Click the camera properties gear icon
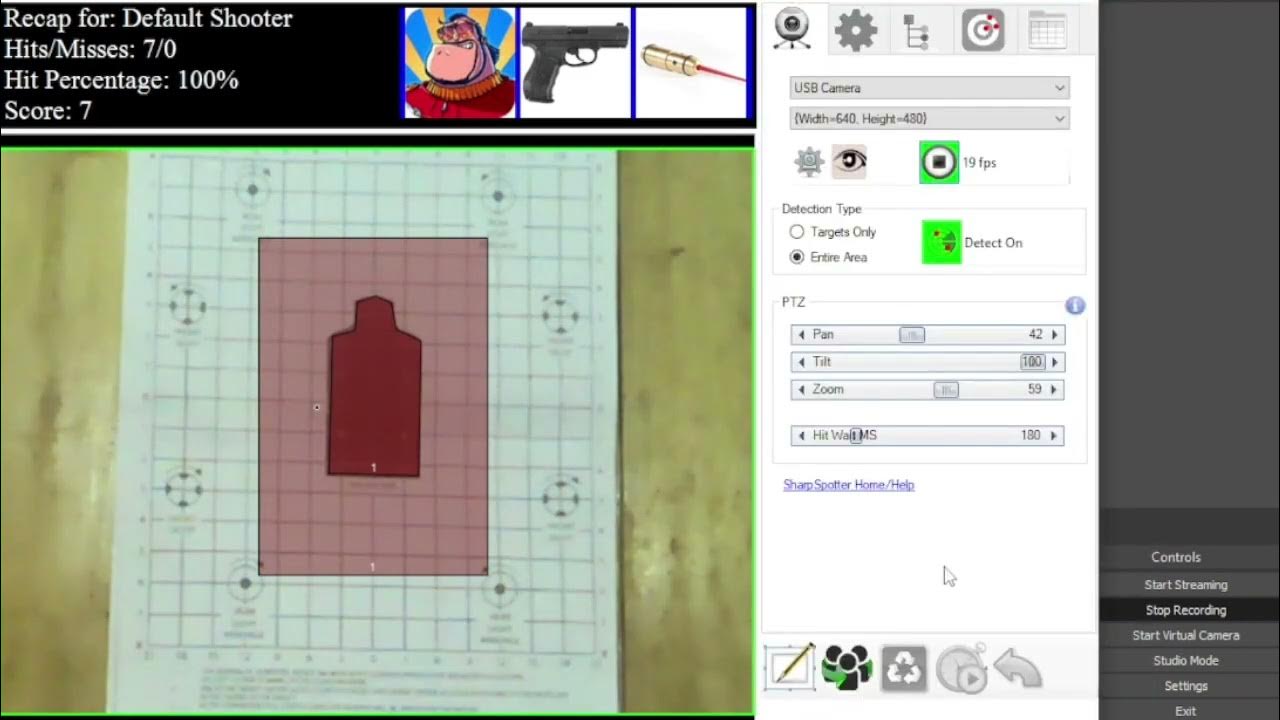The width and height of the screenshot is (1280, 720). [x=809, y=162]
